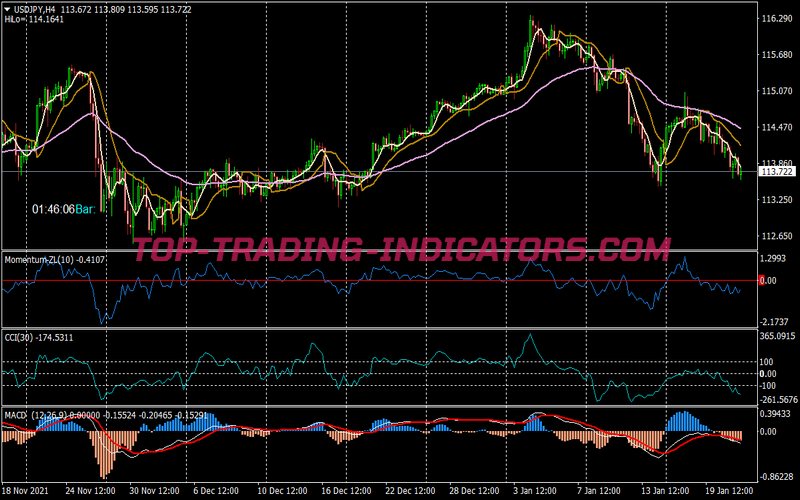Open the chart menu triangle beside USDJPY,H4
800x500 pixels.
tap(8, 9)
